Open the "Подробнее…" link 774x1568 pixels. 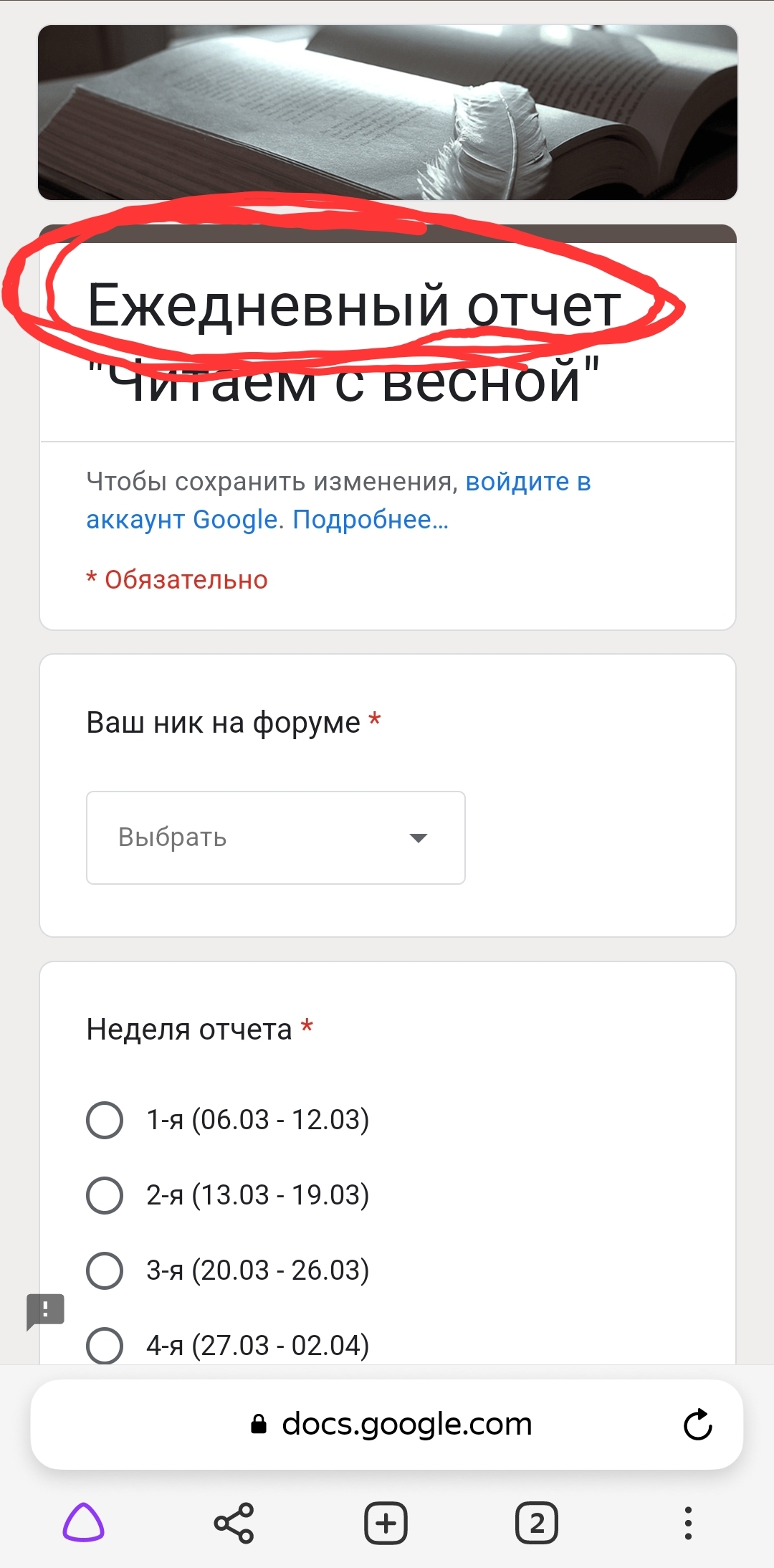(x=371, y=519)
